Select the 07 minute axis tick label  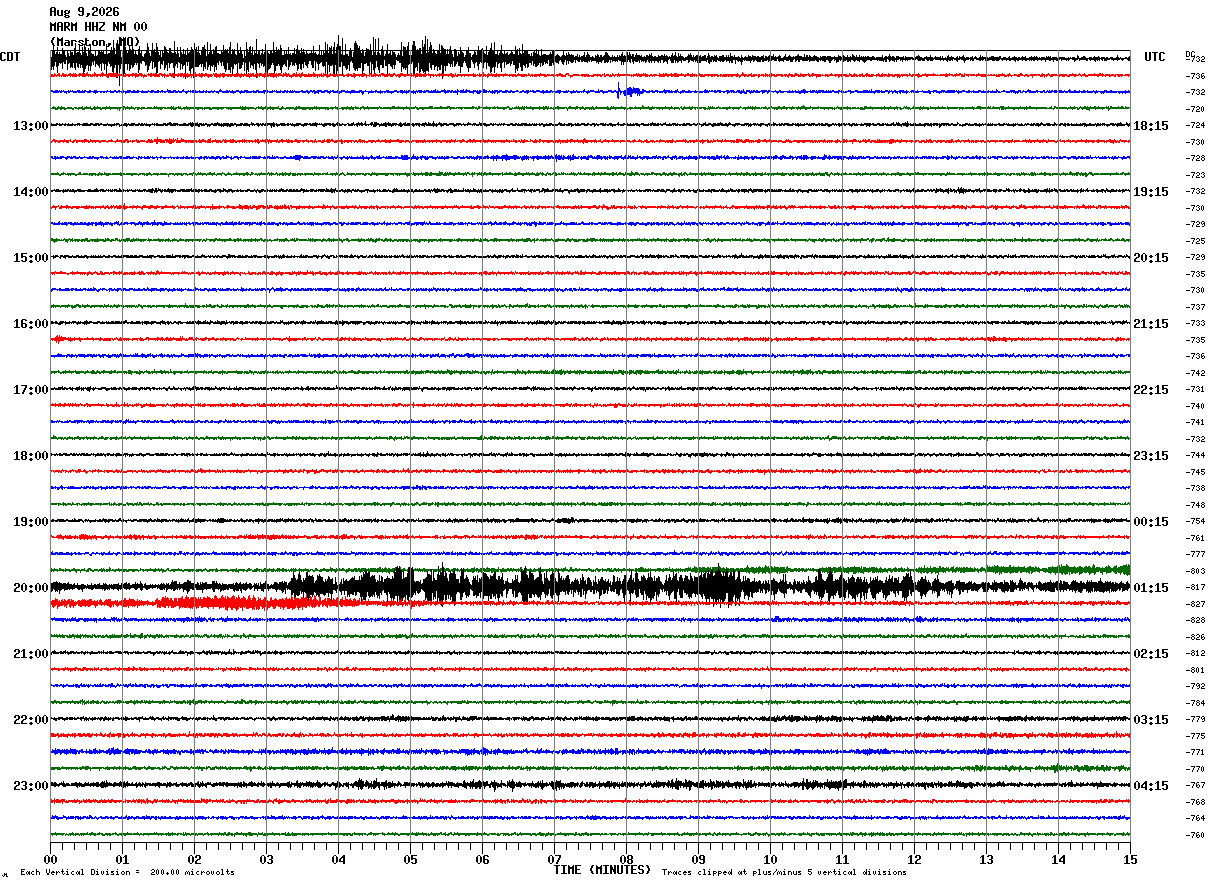point(554,859)
